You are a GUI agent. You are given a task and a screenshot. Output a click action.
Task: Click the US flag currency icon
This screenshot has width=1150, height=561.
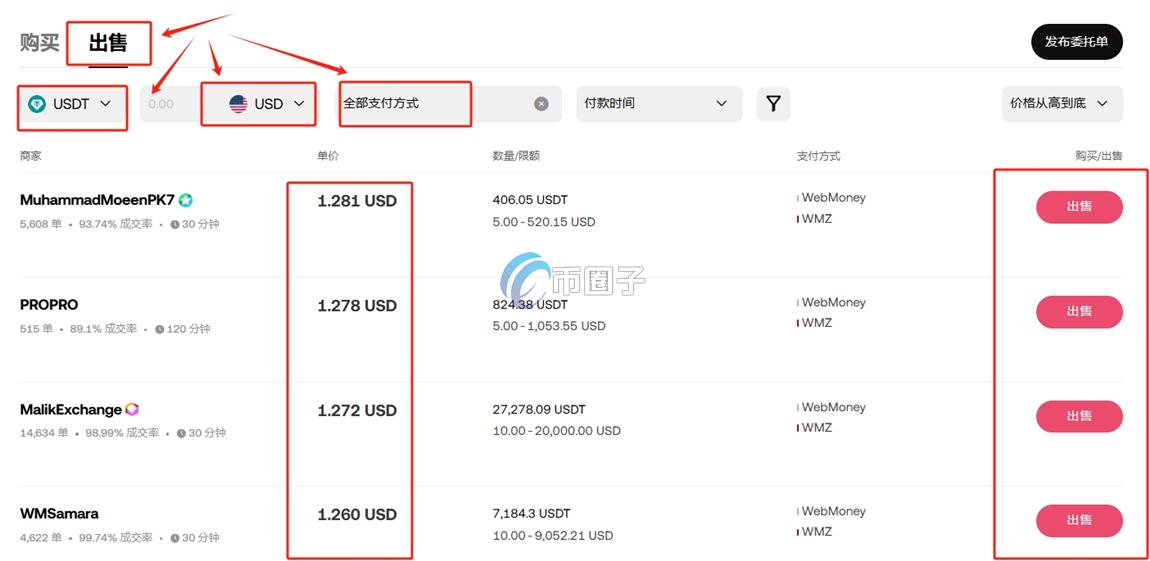[x=238, y=104]
